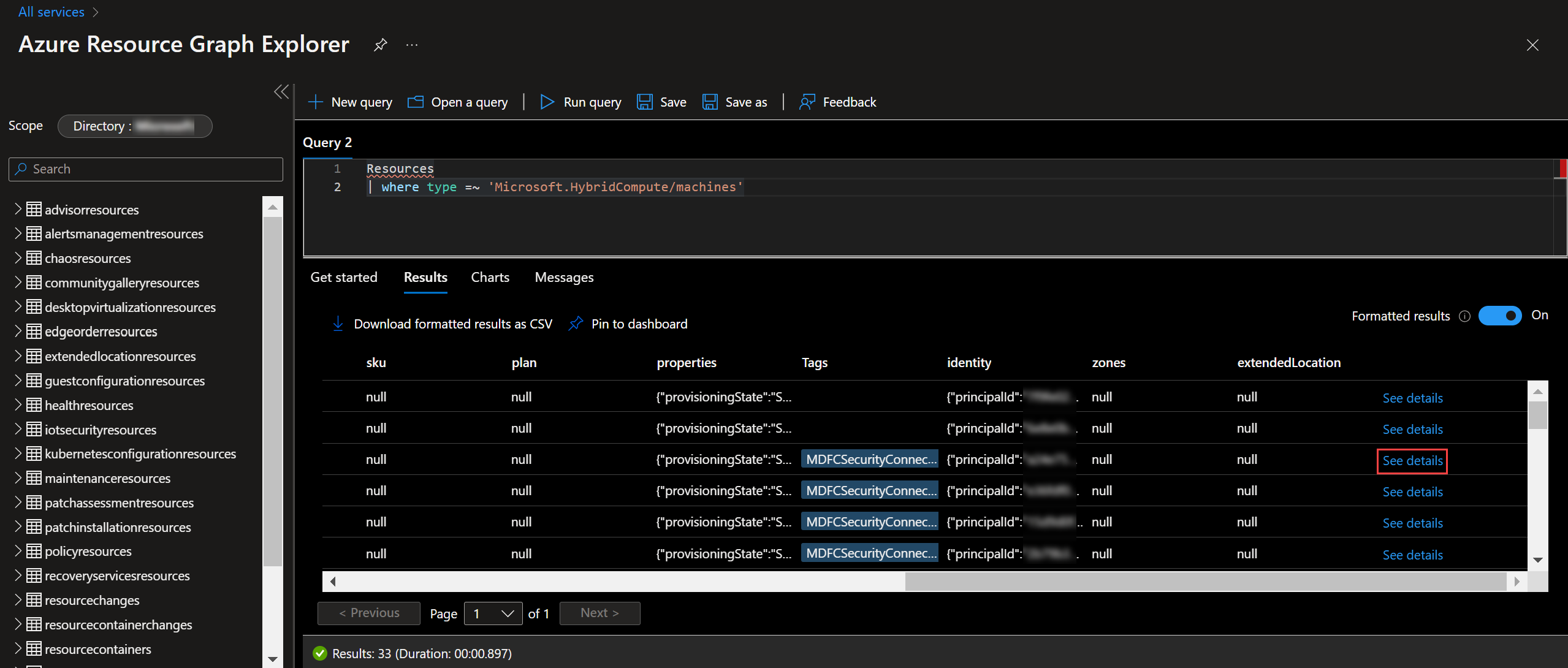Click the Formatted results info icon
This screenshot has width=1568, height=668.
pyautogui.click(x=1464, y=316)
